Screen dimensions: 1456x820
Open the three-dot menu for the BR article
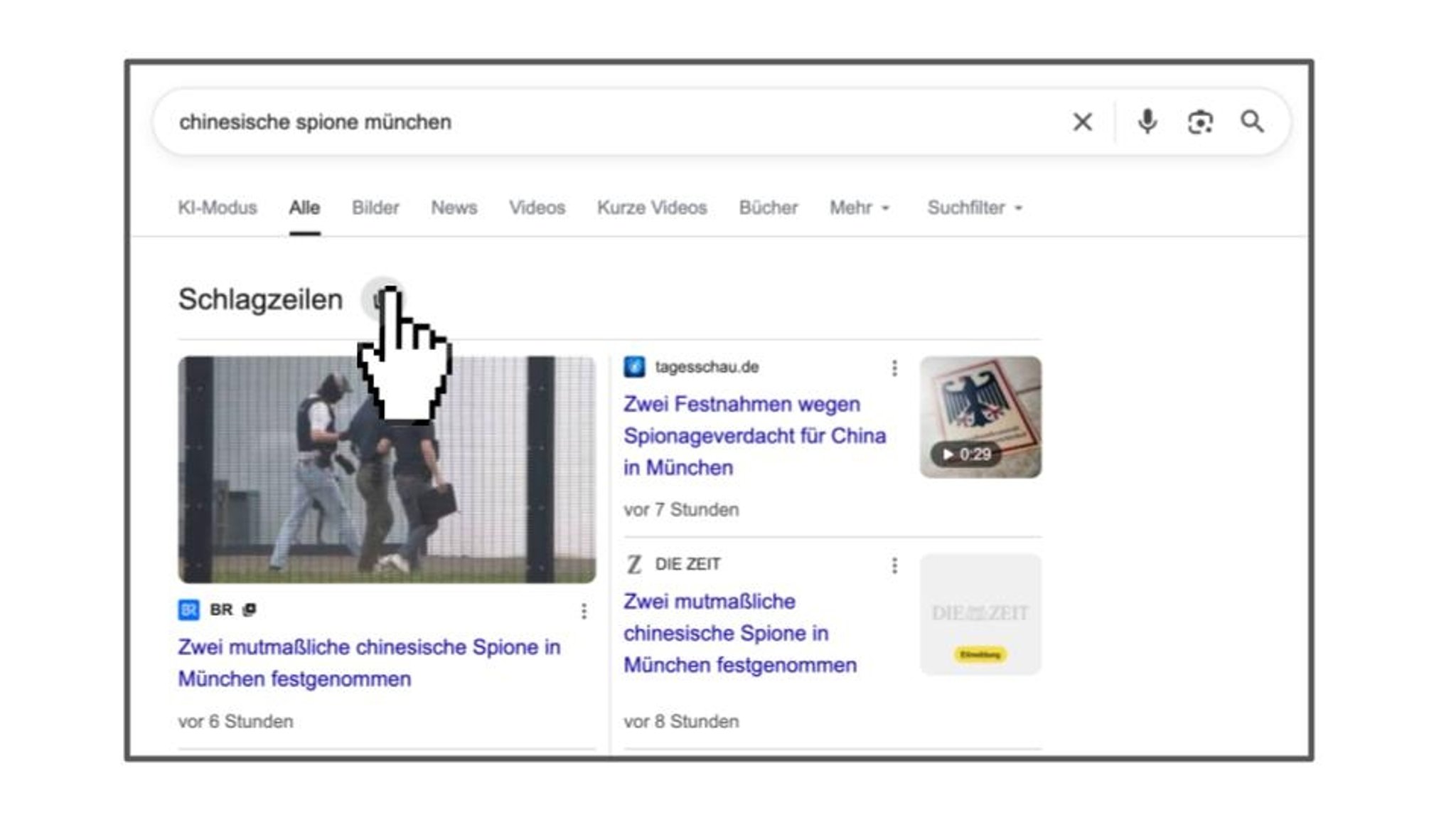[x=584, y=611]
